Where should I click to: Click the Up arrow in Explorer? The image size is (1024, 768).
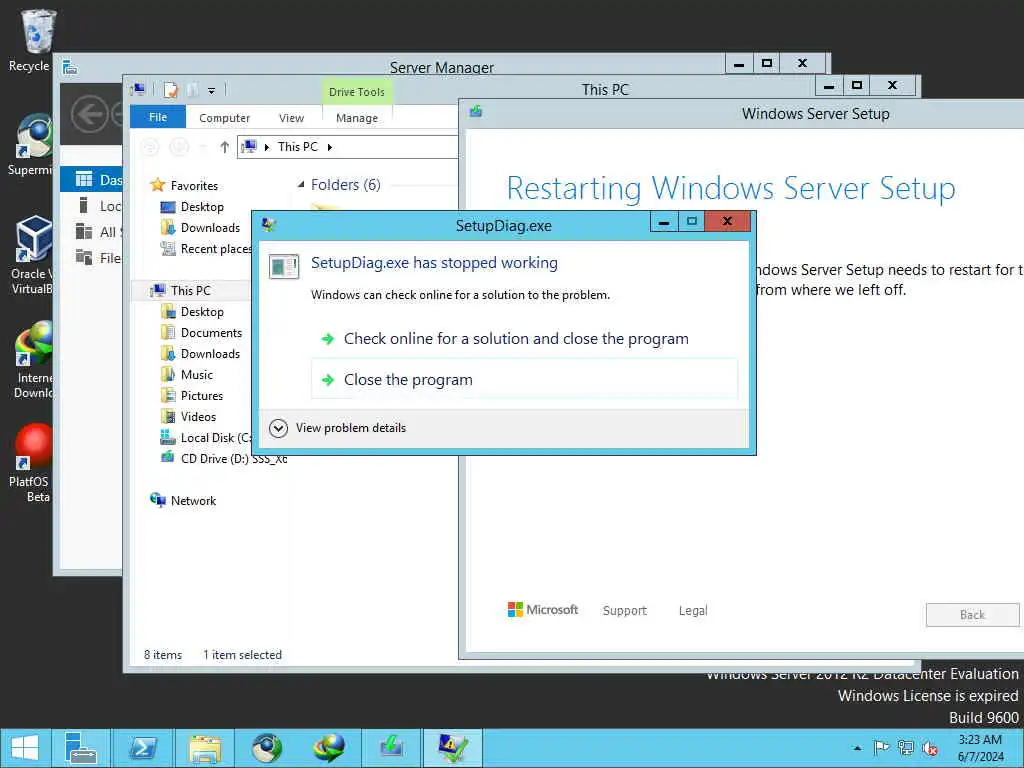pos(224,147)
